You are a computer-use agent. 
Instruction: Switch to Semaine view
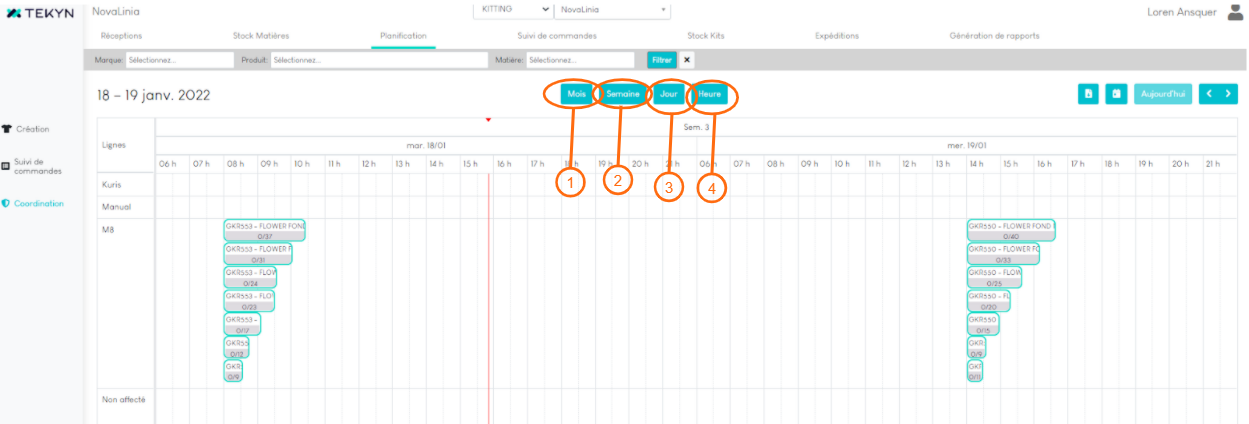tap(622, 94)
